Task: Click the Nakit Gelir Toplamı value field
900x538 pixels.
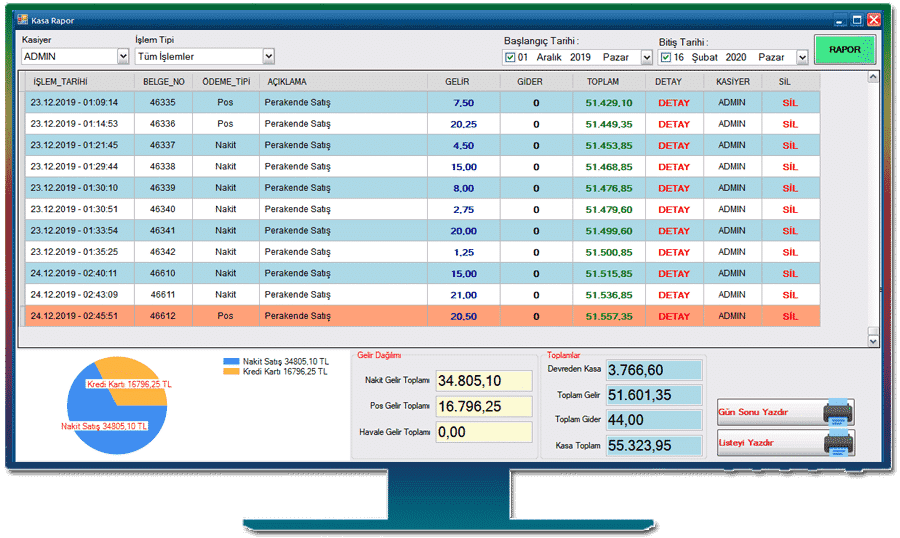Action: [484, 380]
